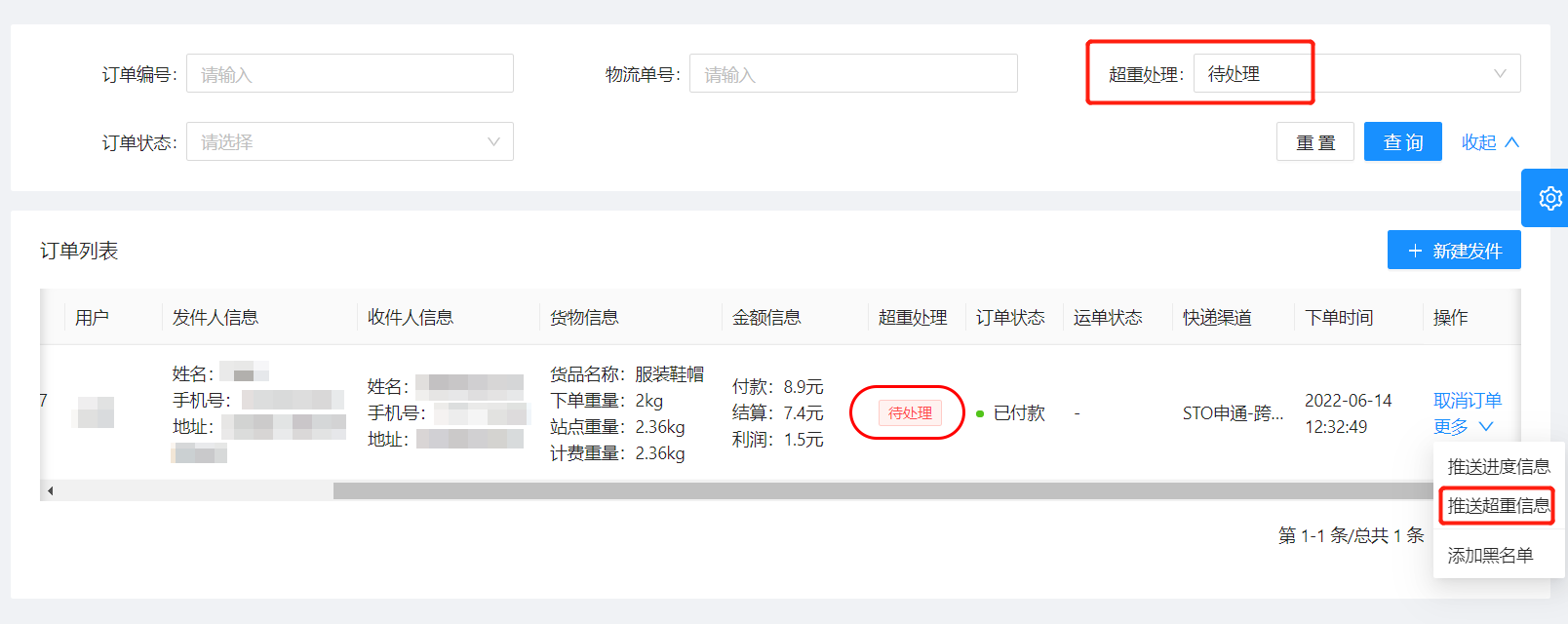Image resolution: width=1568 pixels, height=624 pixels.
Task: Click the 重置 reset button
Action: coord(1314,142)
